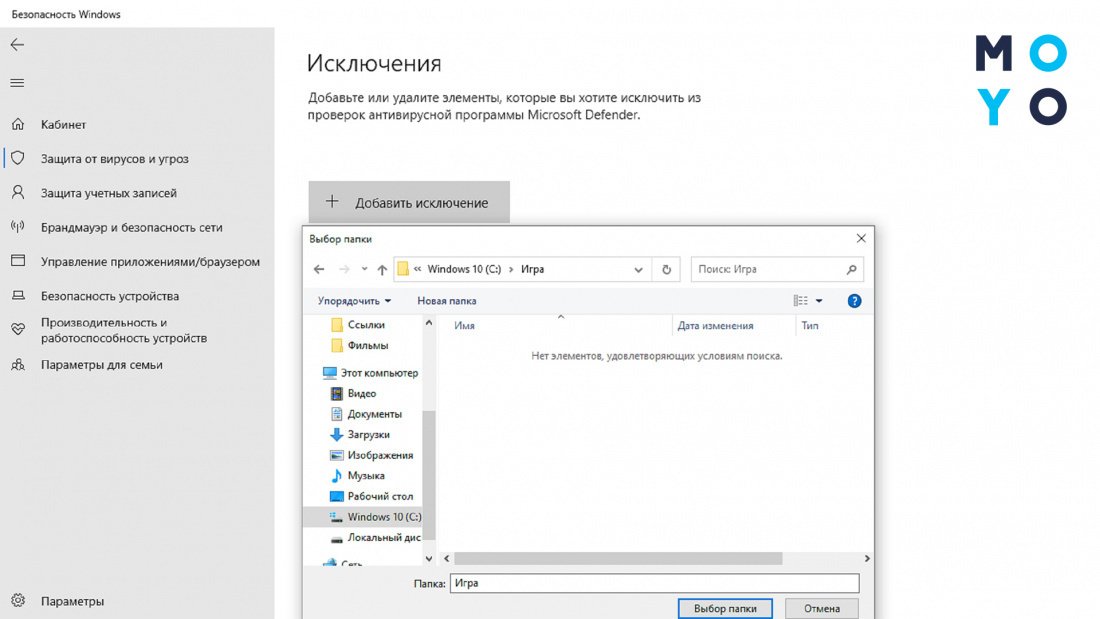Screen dimensions: 1100x619
Task: Sort by the Имя column header
Action: pos(464,326)
